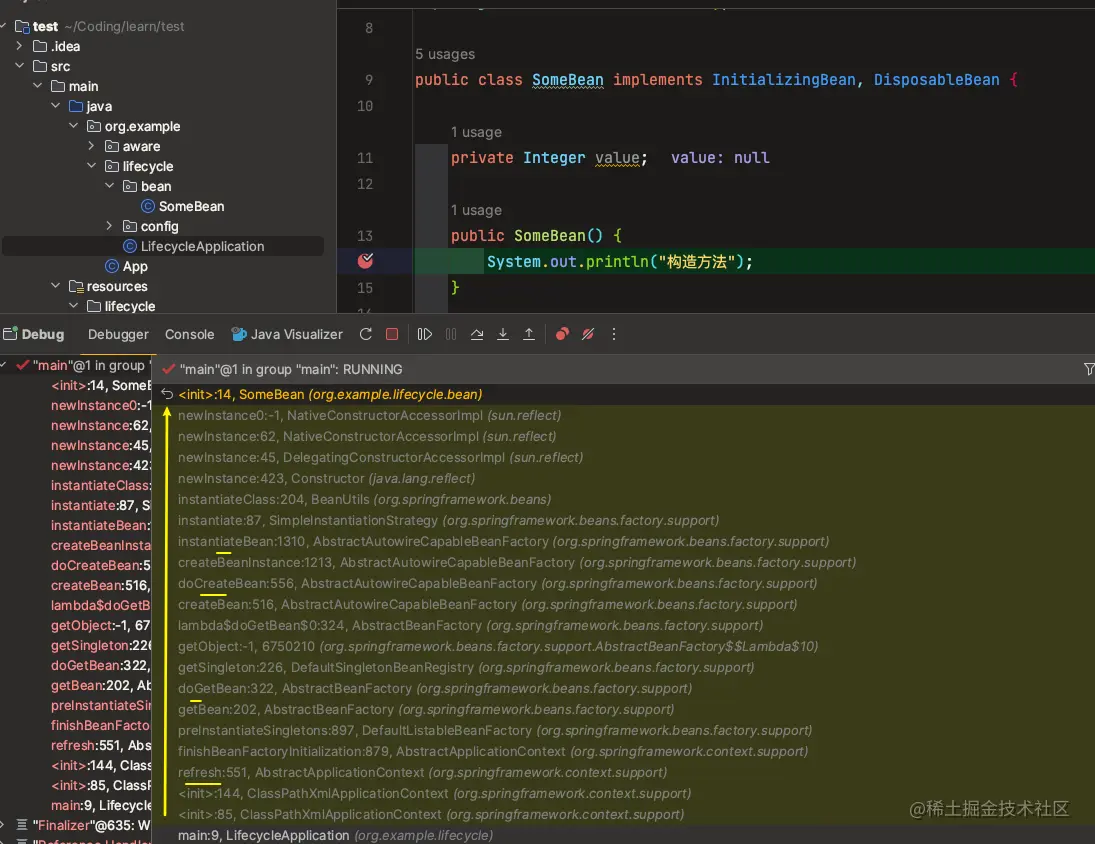
Task: Expand the config package
Action: [x=110, y=226]
